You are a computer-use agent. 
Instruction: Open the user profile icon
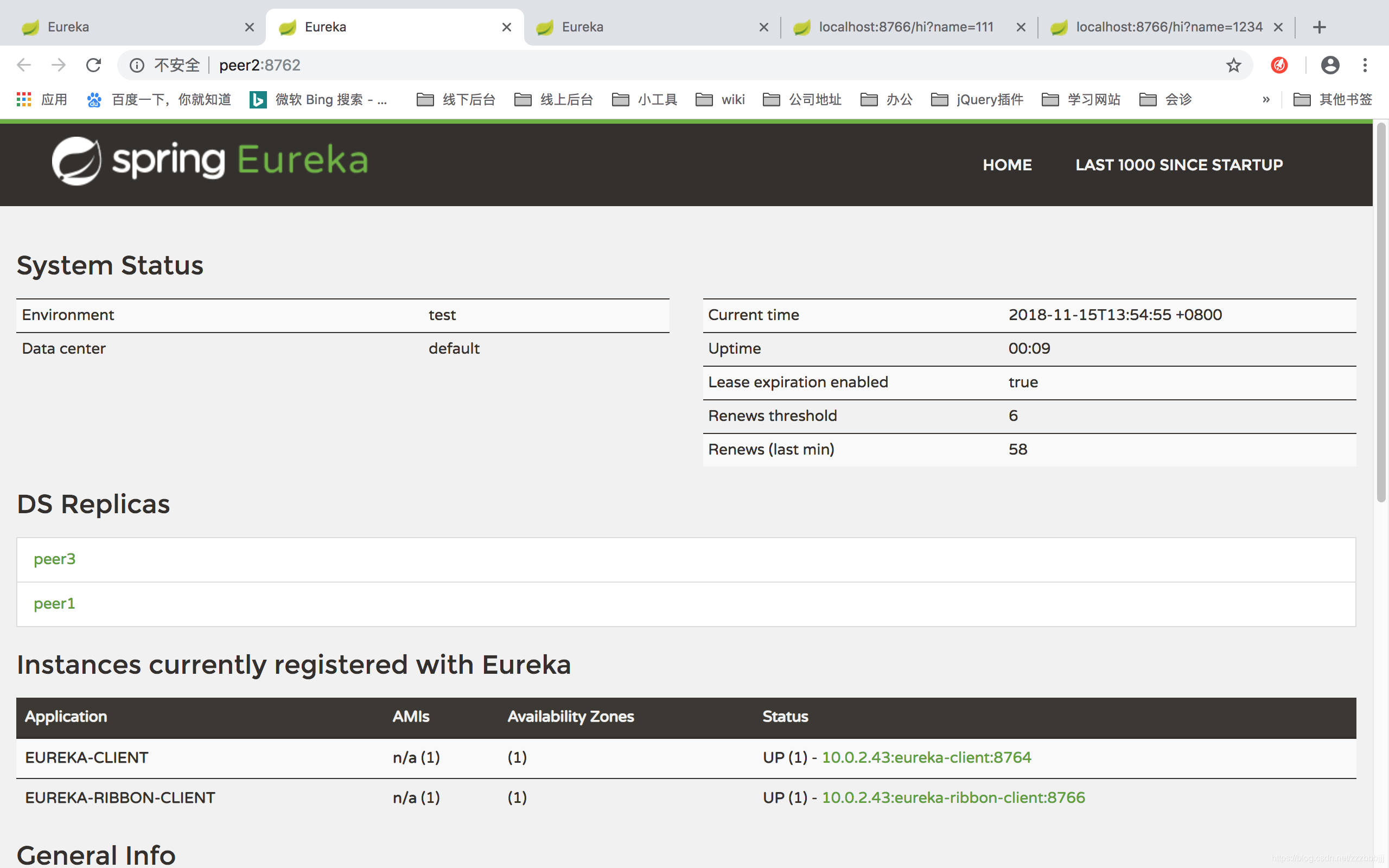[1330, 65]
